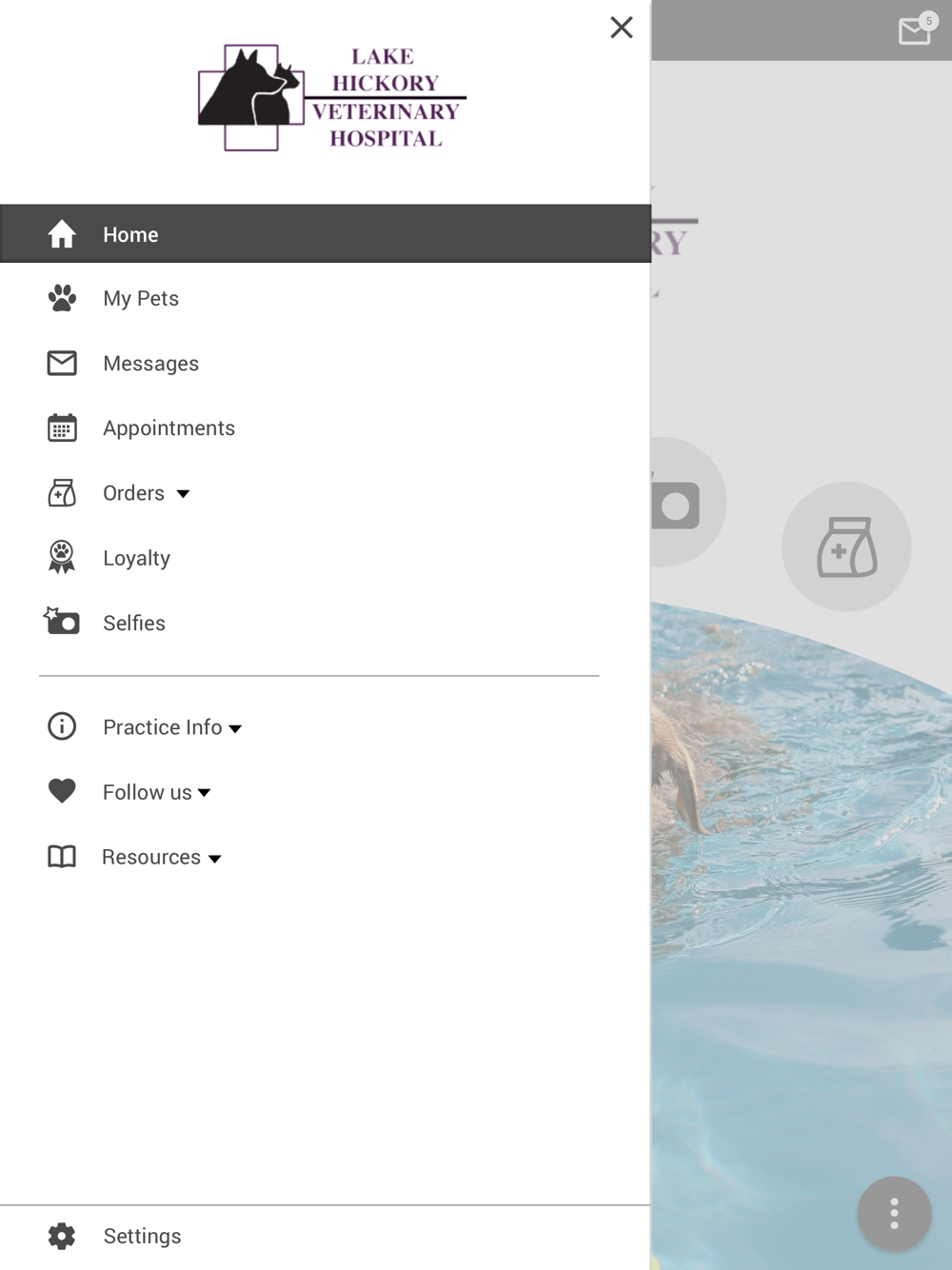Click the Practice Info label
The image size is (952, 1270).
[163, 727]
